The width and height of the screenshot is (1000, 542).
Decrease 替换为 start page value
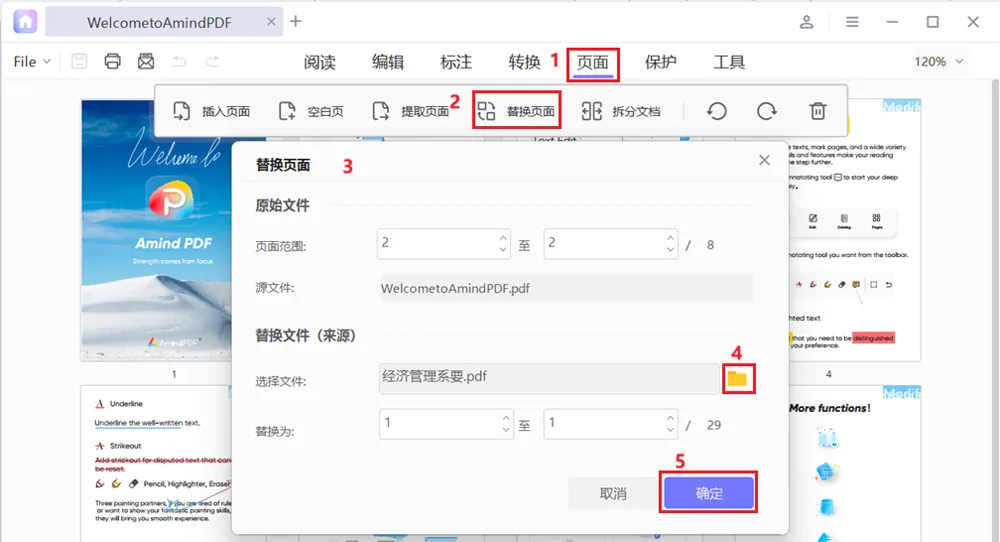(506, 430)
